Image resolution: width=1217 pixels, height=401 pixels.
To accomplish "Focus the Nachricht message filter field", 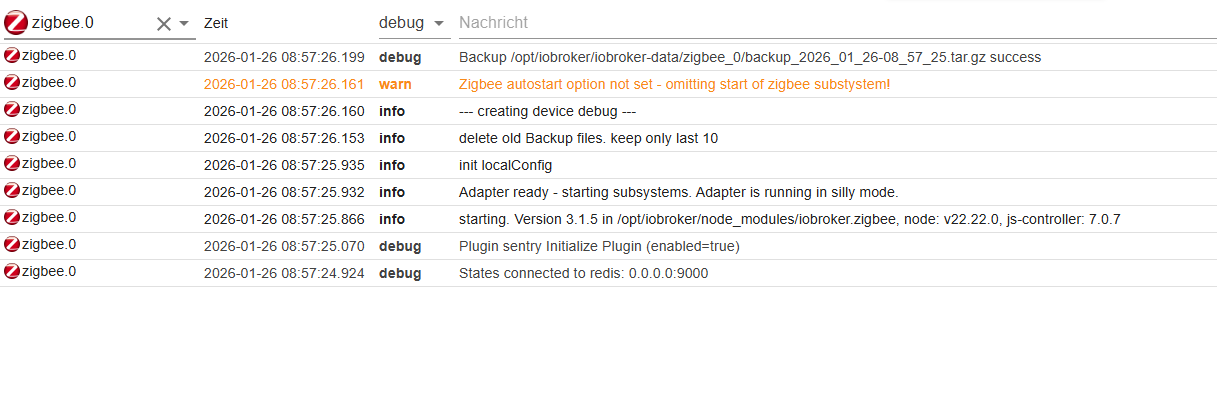I will pos(830,22).
